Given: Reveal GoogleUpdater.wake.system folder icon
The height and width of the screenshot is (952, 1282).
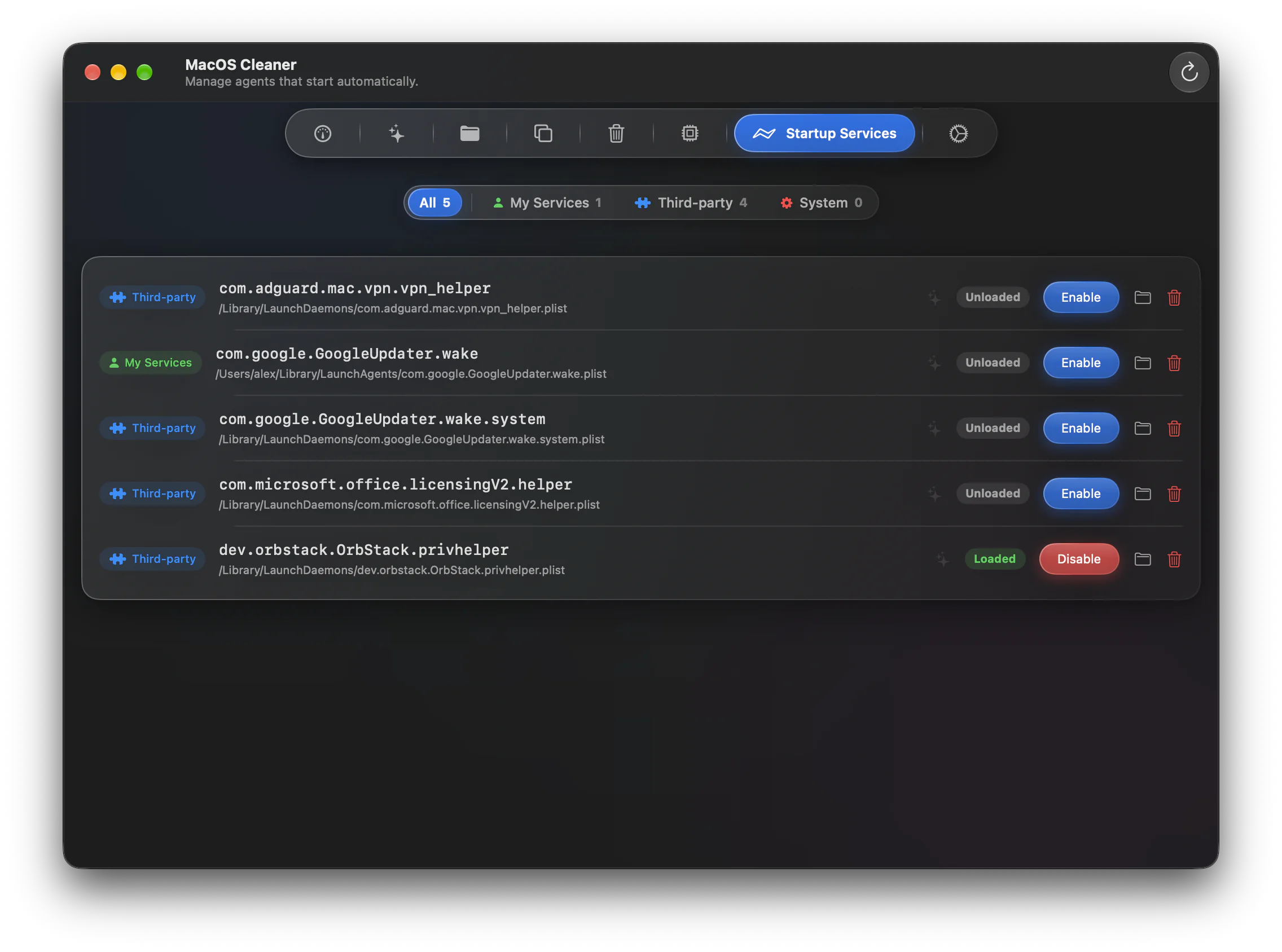Looking at the screenshot, I should [1143, 428].
